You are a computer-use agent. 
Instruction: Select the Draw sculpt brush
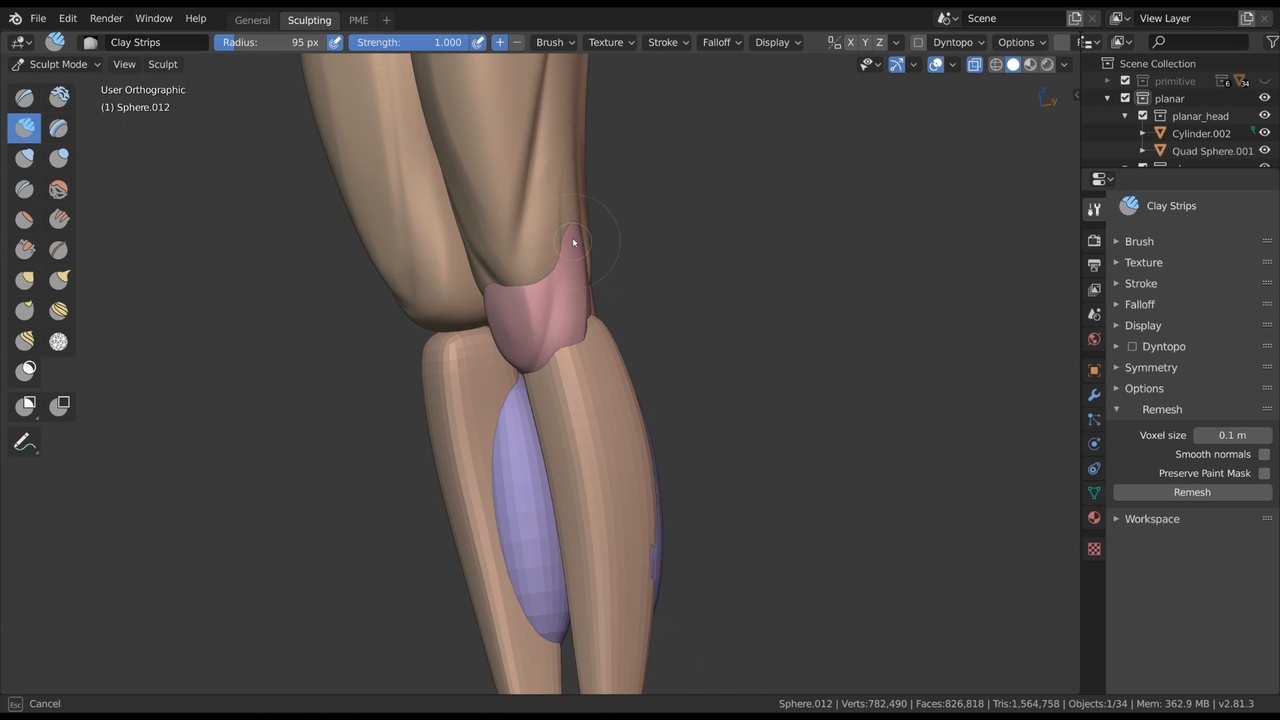coord(25,97)
